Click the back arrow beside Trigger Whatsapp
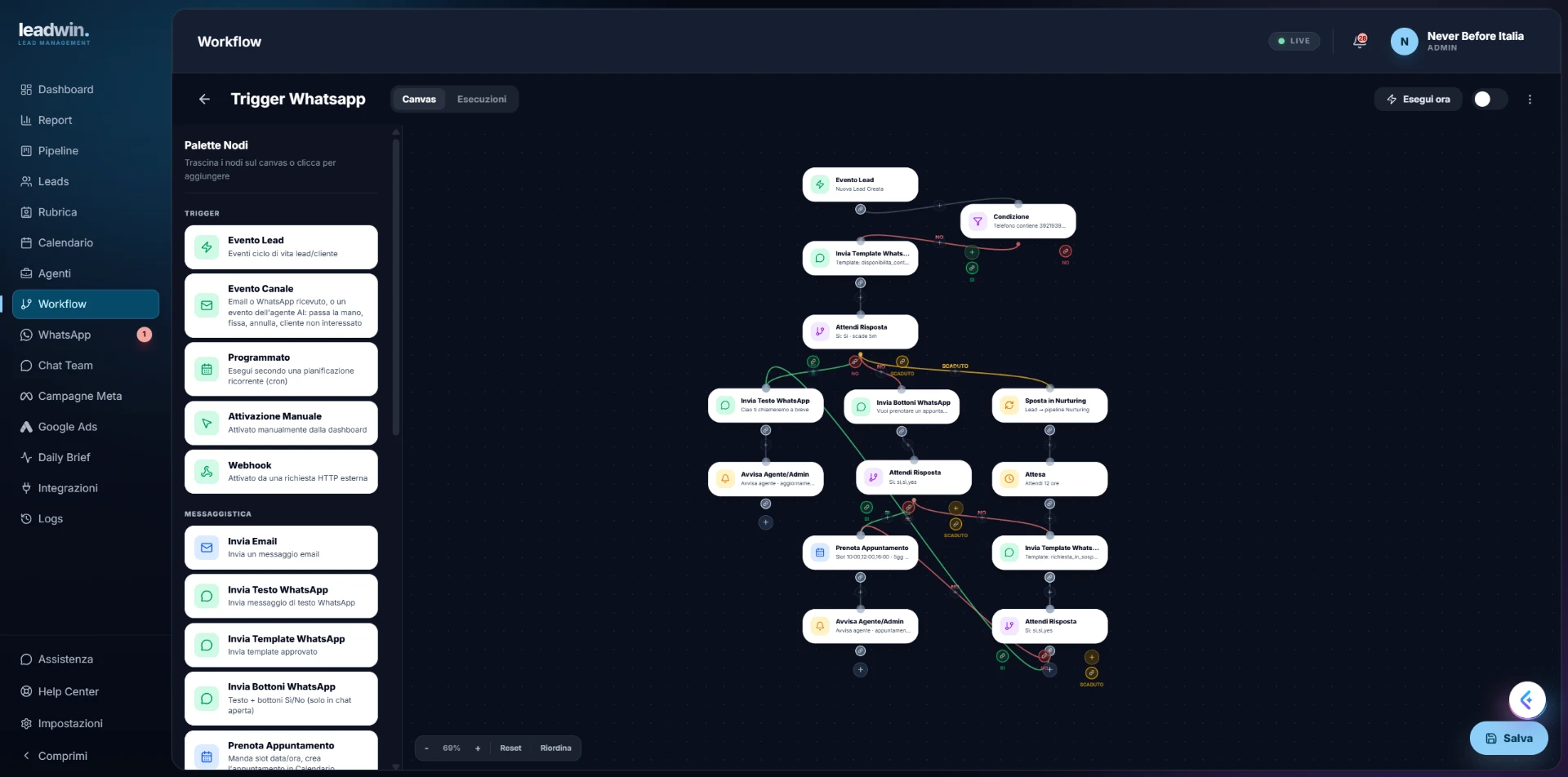The height and width of the screenshot is (777, 1568). [x=204, y=99]
